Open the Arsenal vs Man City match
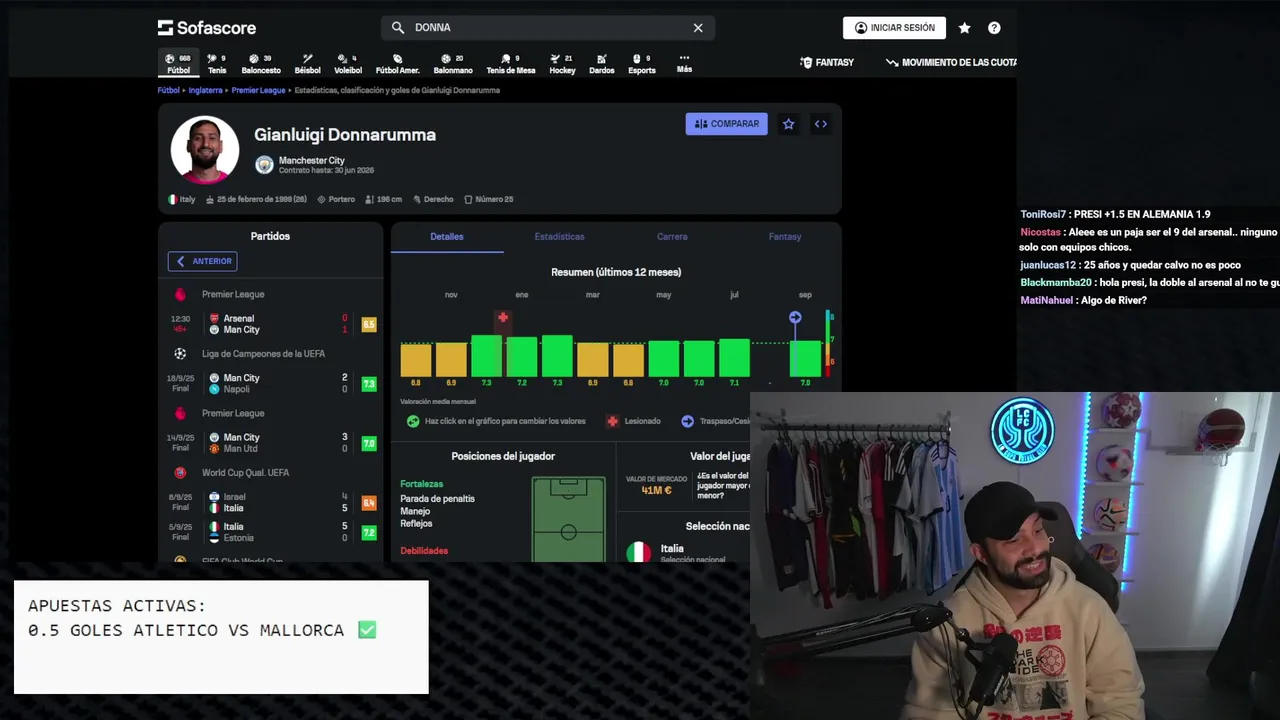This screenshot has height=720, width=1280. pyautogui.click(x=270, y=324)
